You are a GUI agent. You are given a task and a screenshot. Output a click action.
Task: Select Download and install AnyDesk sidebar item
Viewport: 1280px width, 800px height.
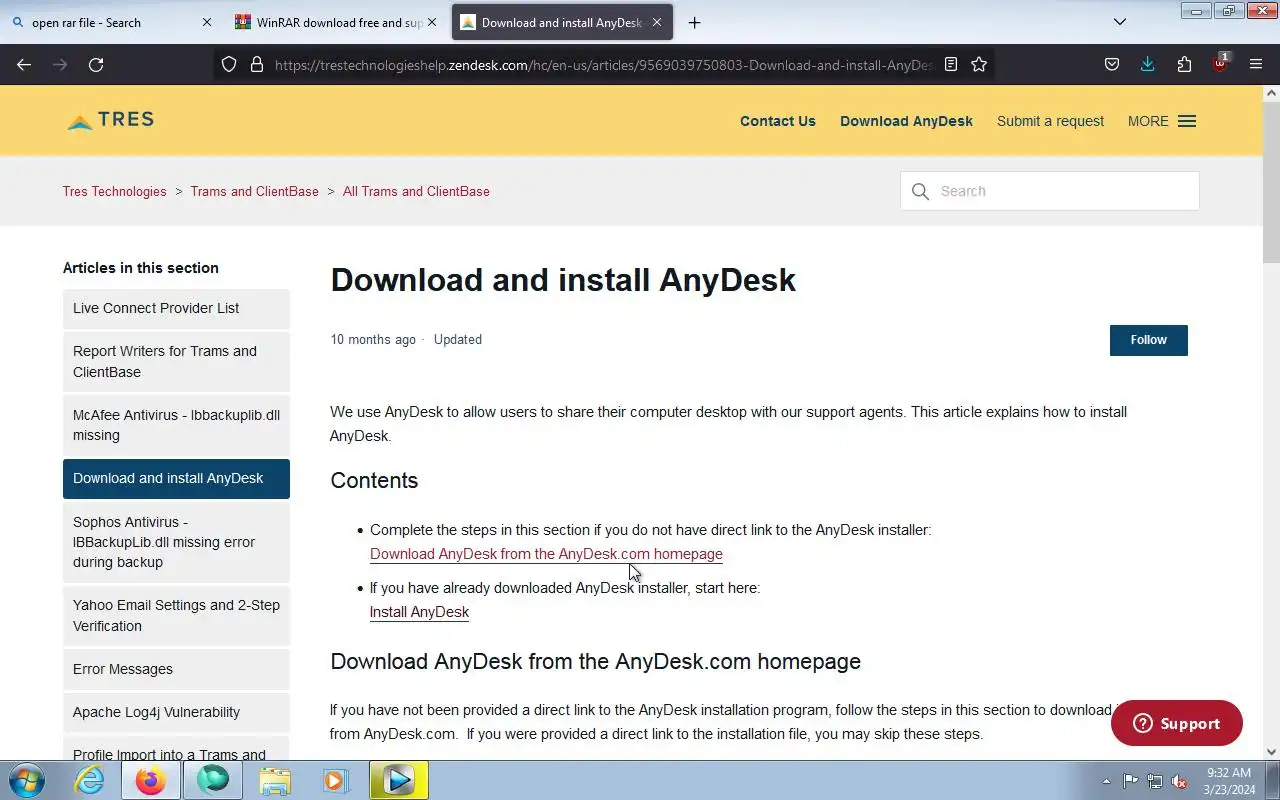click(x=176, y=479)
